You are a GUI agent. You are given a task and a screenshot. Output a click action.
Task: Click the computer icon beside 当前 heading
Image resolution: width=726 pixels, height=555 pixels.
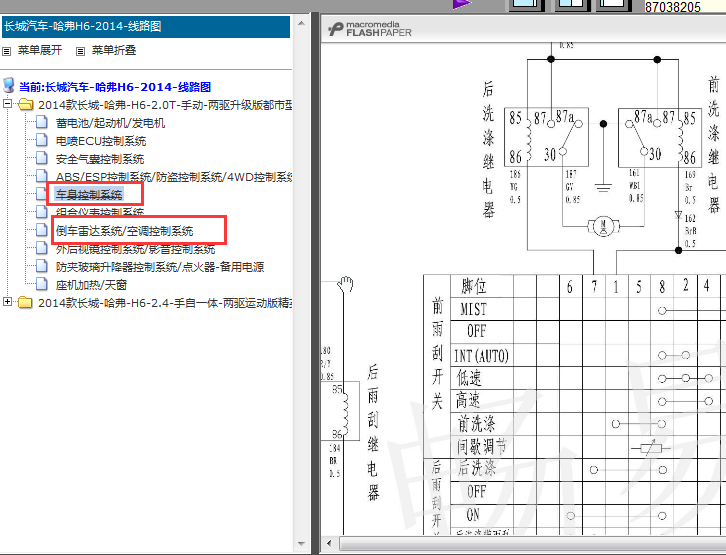click(x=8, y=85)
